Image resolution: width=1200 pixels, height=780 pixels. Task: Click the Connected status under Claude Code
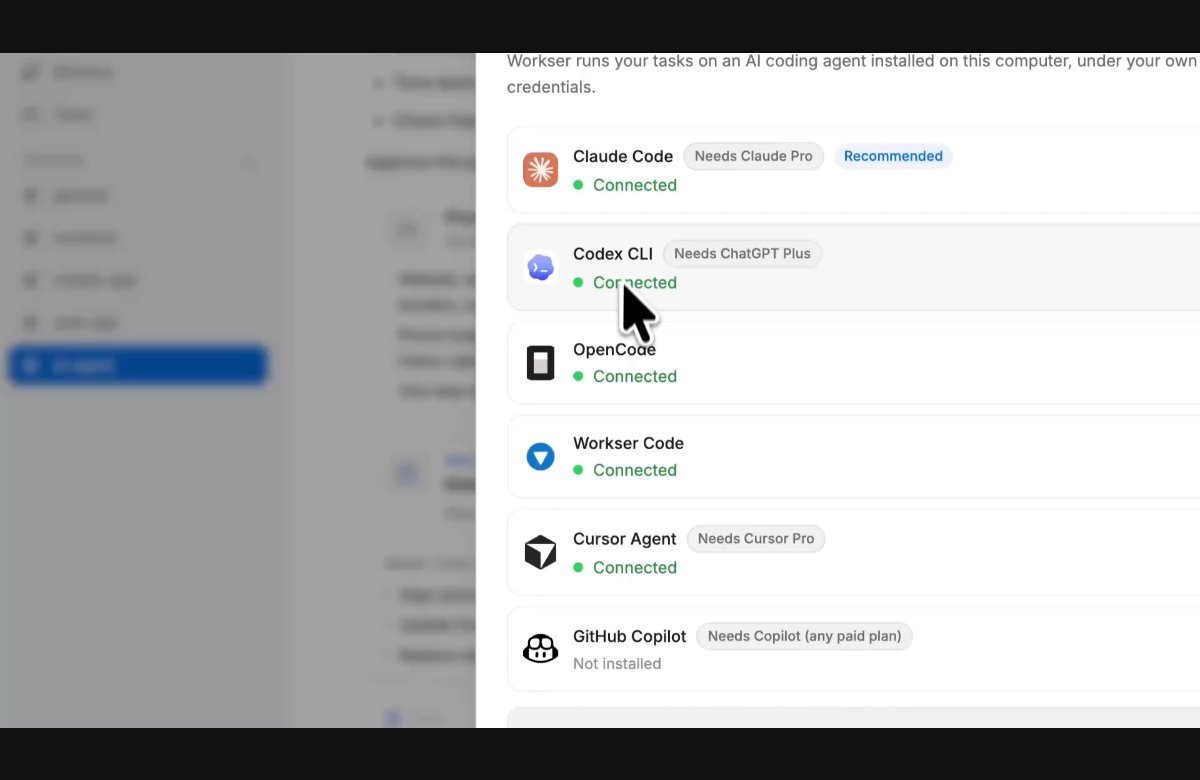point(625,185)
